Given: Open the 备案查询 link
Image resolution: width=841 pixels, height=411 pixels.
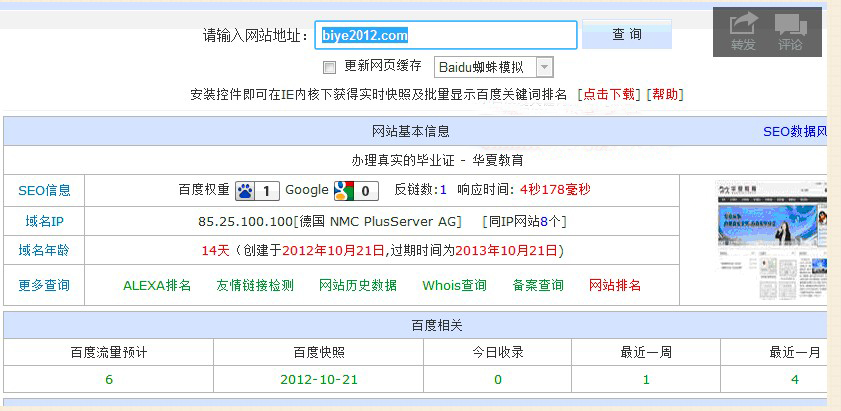Looking at the screenshot, I should 538,285.
